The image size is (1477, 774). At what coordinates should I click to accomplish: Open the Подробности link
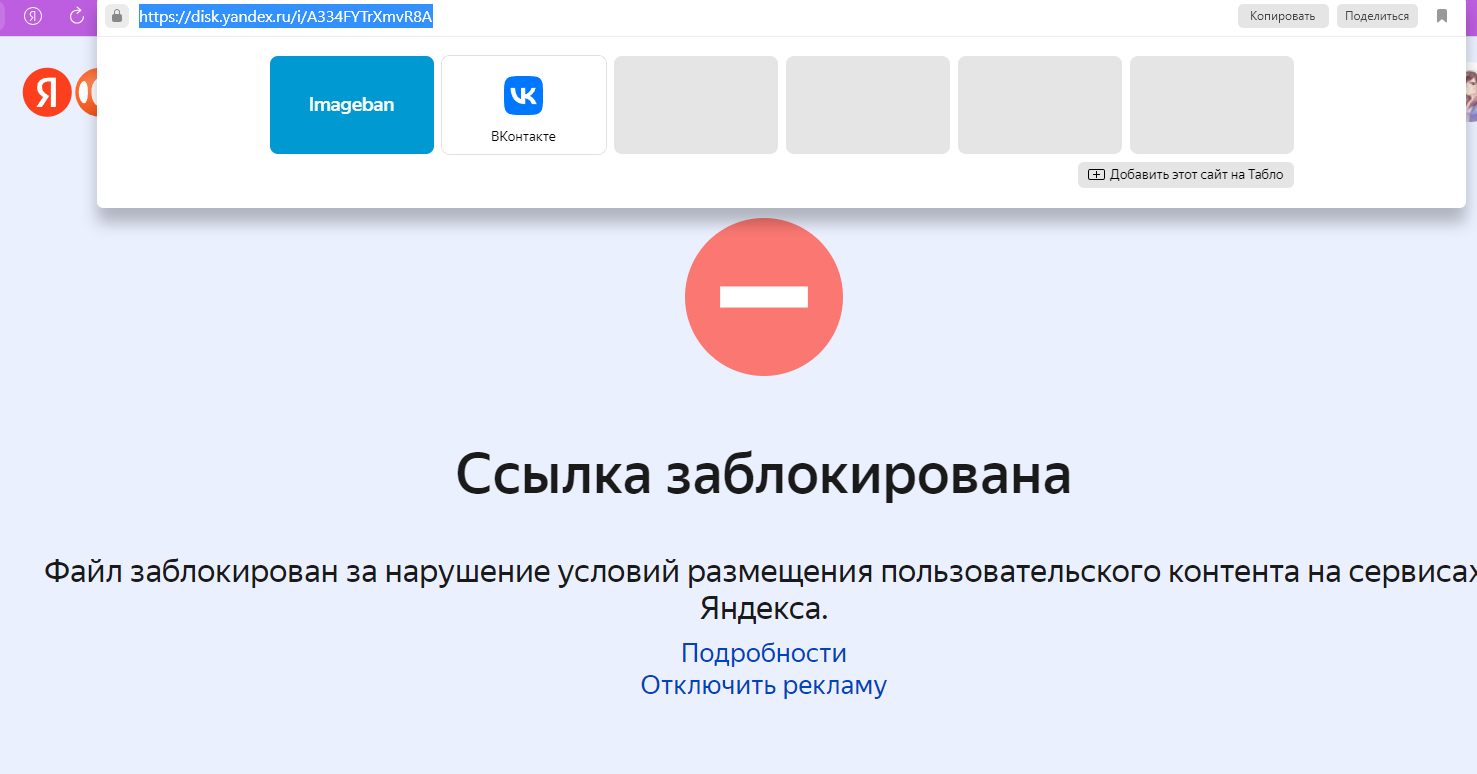tap(763, 653)
